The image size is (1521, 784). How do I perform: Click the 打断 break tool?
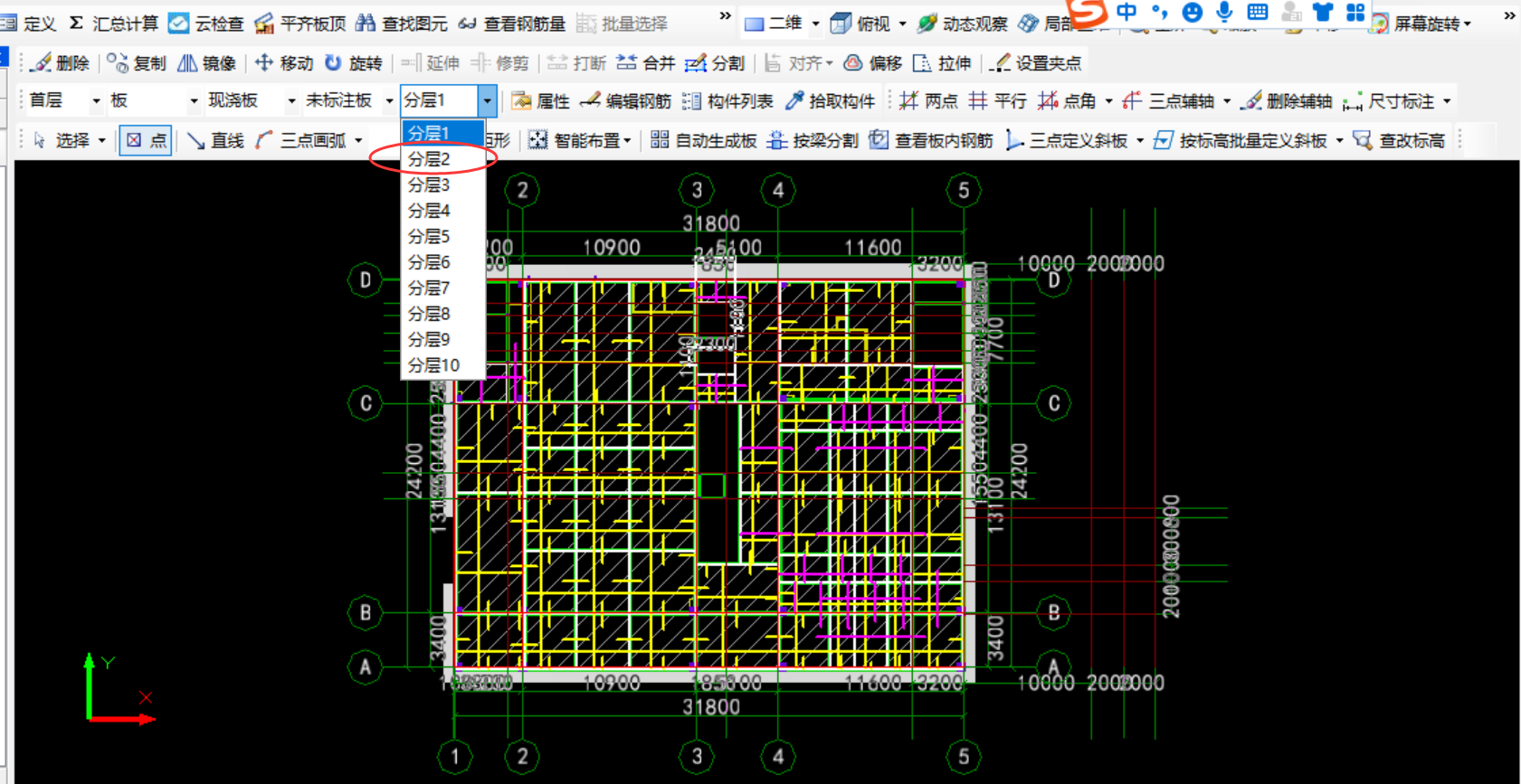pyautogui.click(x=576, y=62)
